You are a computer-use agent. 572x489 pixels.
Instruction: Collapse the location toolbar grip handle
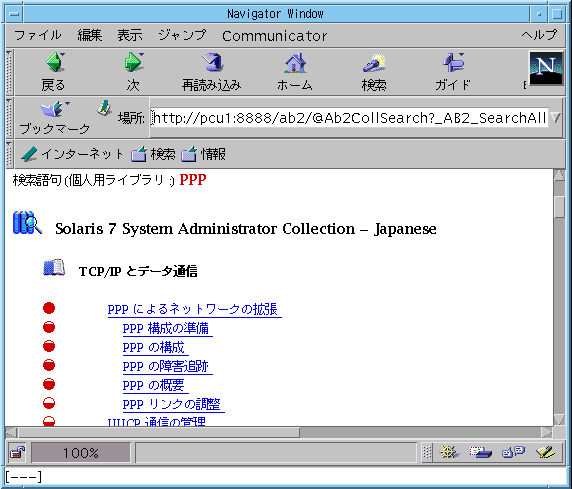[9, 117]
